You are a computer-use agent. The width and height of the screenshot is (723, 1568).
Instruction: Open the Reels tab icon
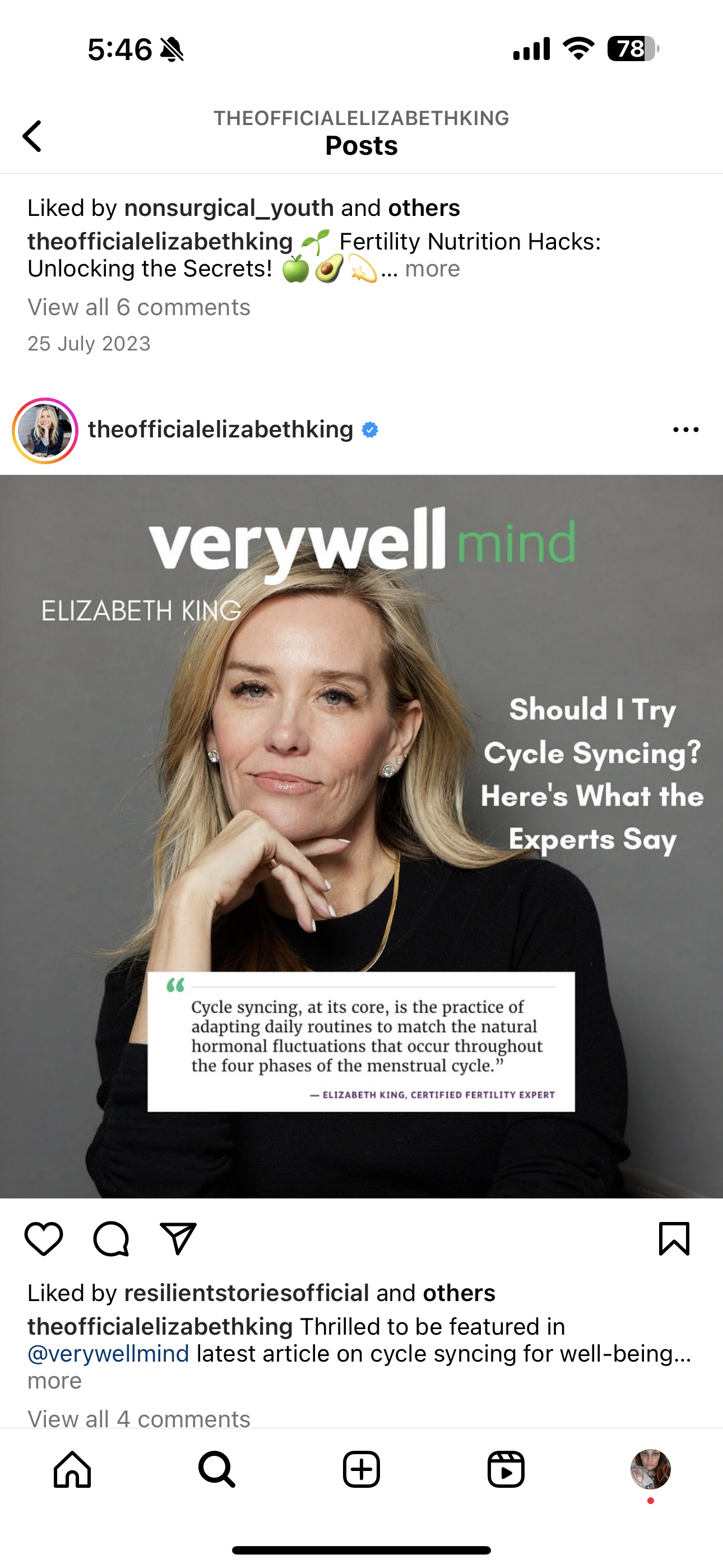(x=506, y=1469)
